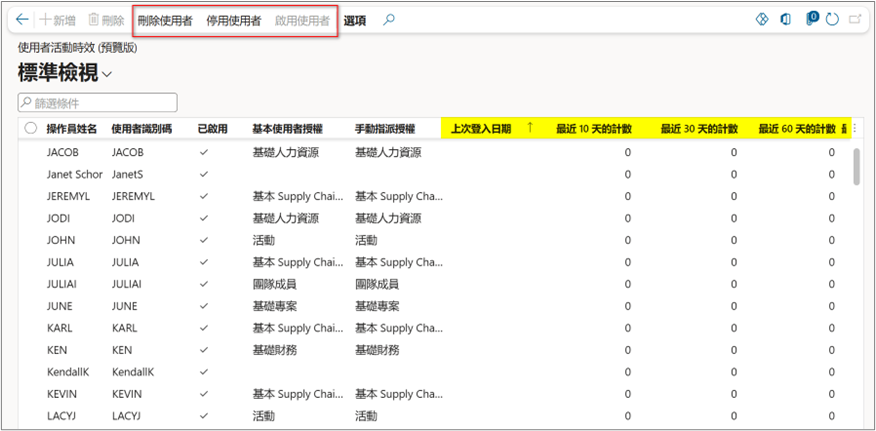Click the 篩選條件 filter input field
876x431 pixels.
pyautogui.click(x=98, y=102)
